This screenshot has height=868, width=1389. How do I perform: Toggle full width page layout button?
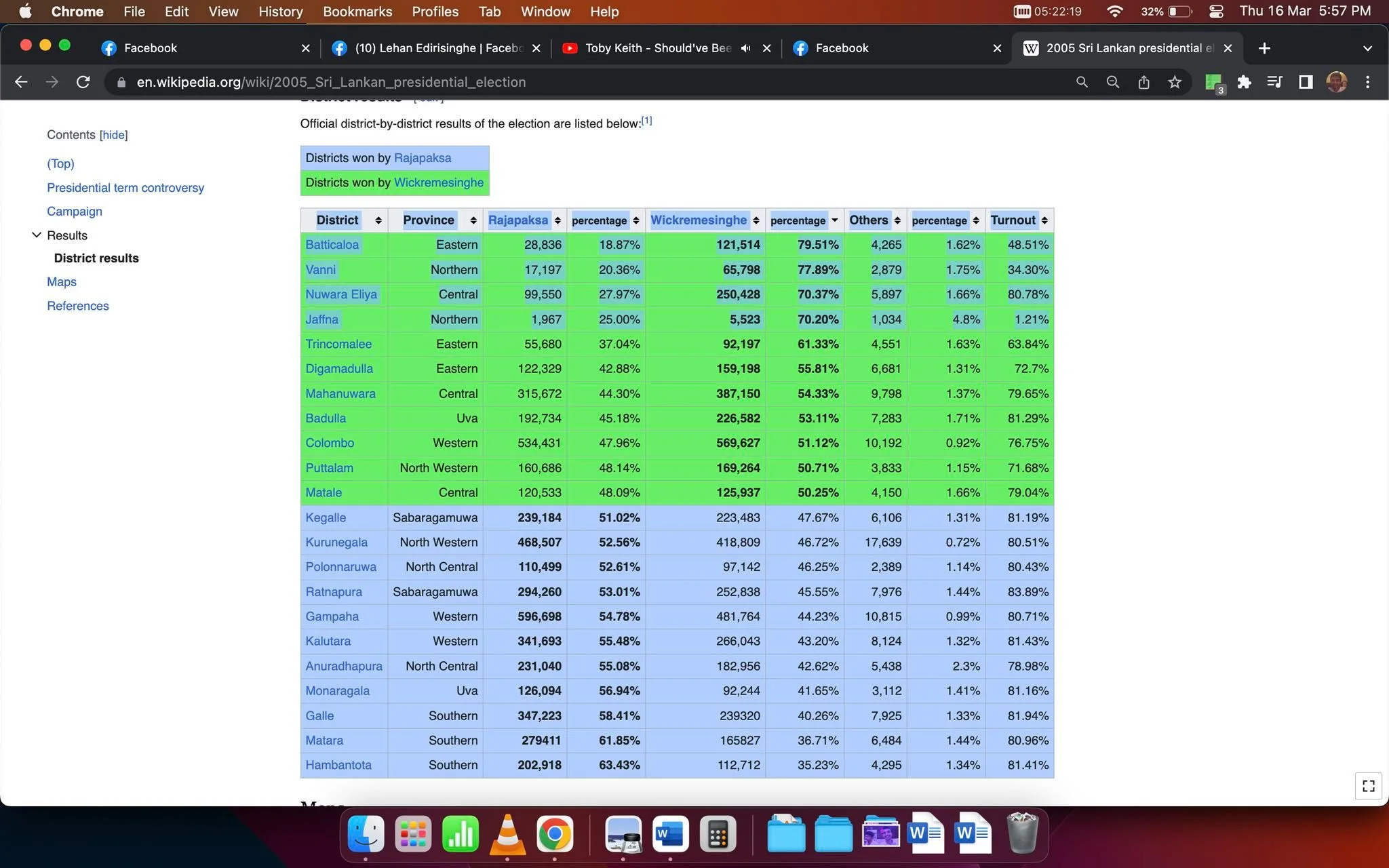[1368, 785]
